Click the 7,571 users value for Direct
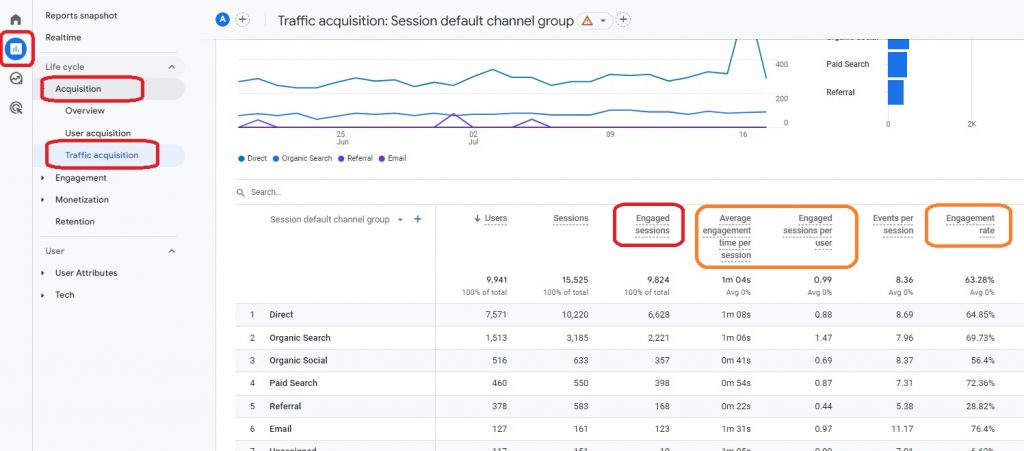Viewport: 1024px width, 451px height. point(496,315)
